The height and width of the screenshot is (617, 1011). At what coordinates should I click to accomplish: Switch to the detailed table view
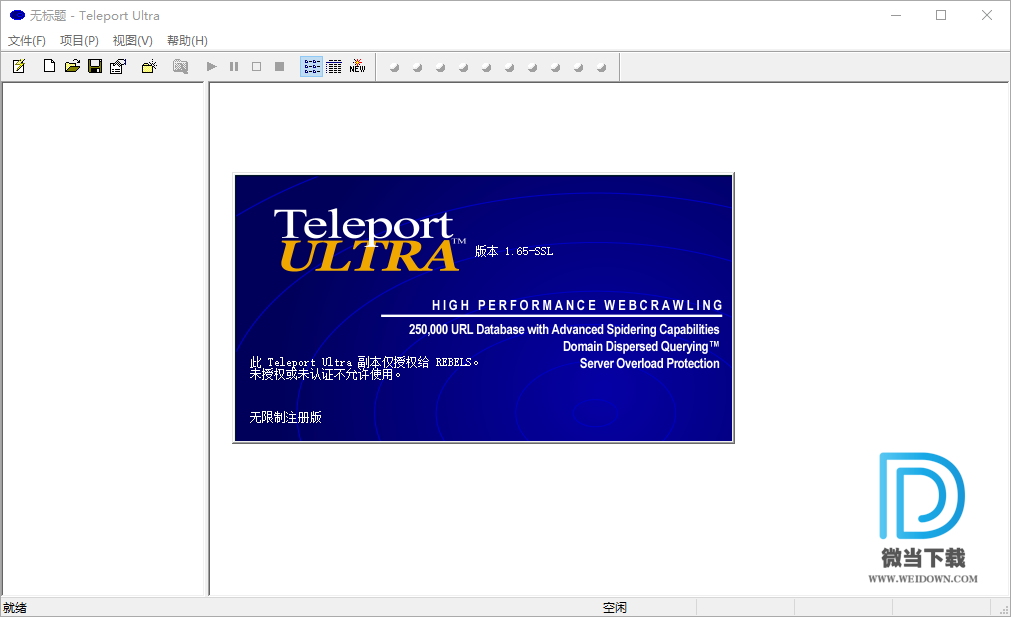click(334, 66)
